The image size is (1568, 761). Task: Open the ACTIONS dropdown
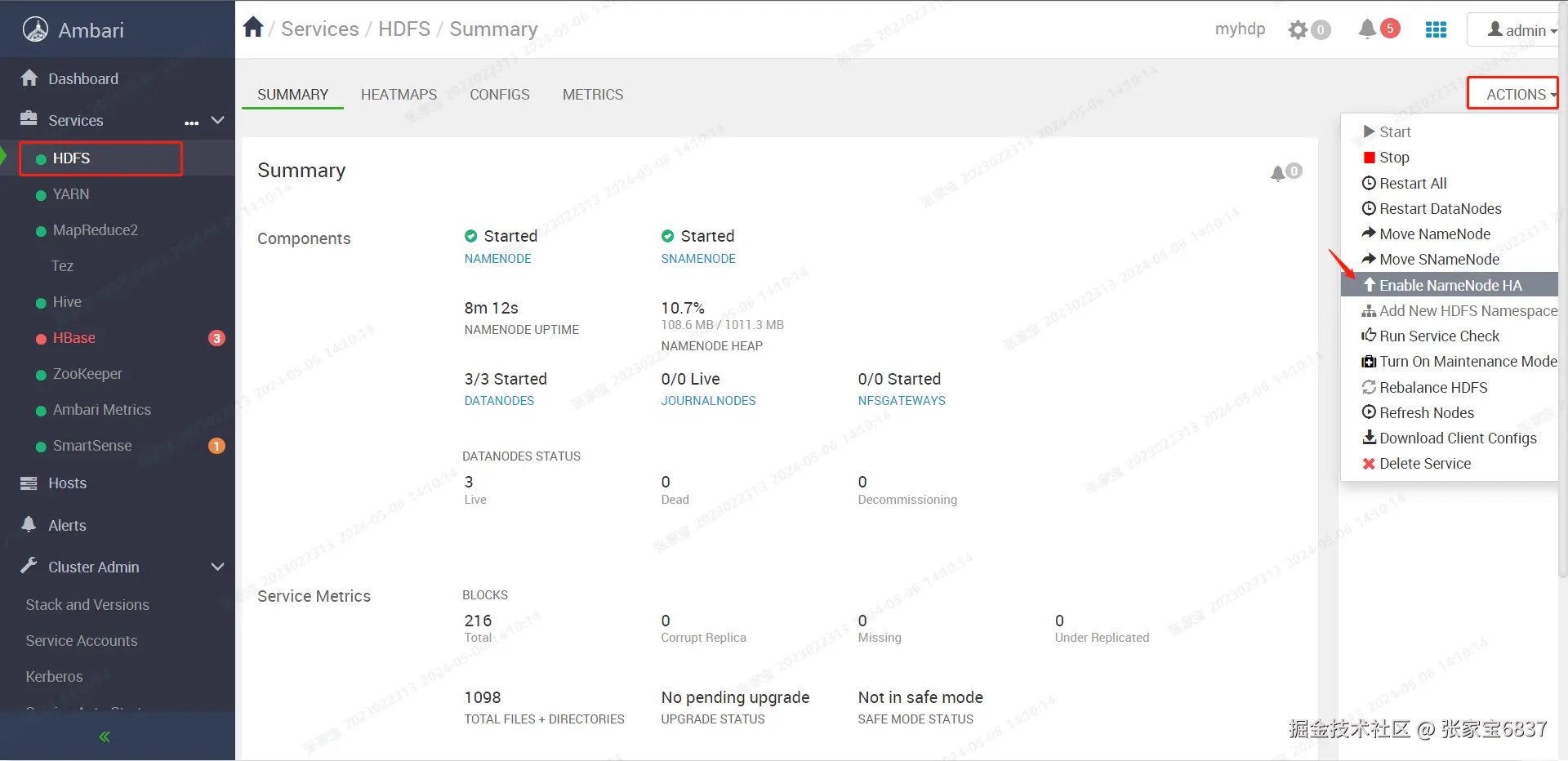click(1514, 94)
